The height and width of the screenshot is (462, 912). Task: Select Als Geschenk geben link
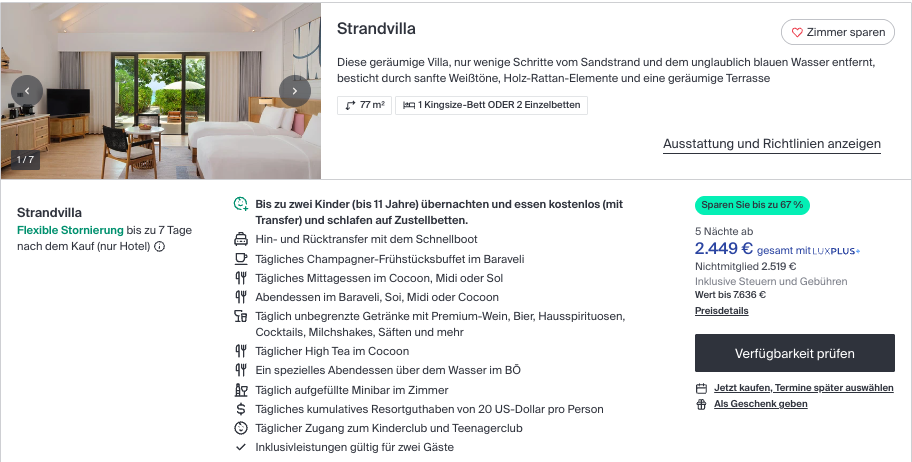[760, 404]
